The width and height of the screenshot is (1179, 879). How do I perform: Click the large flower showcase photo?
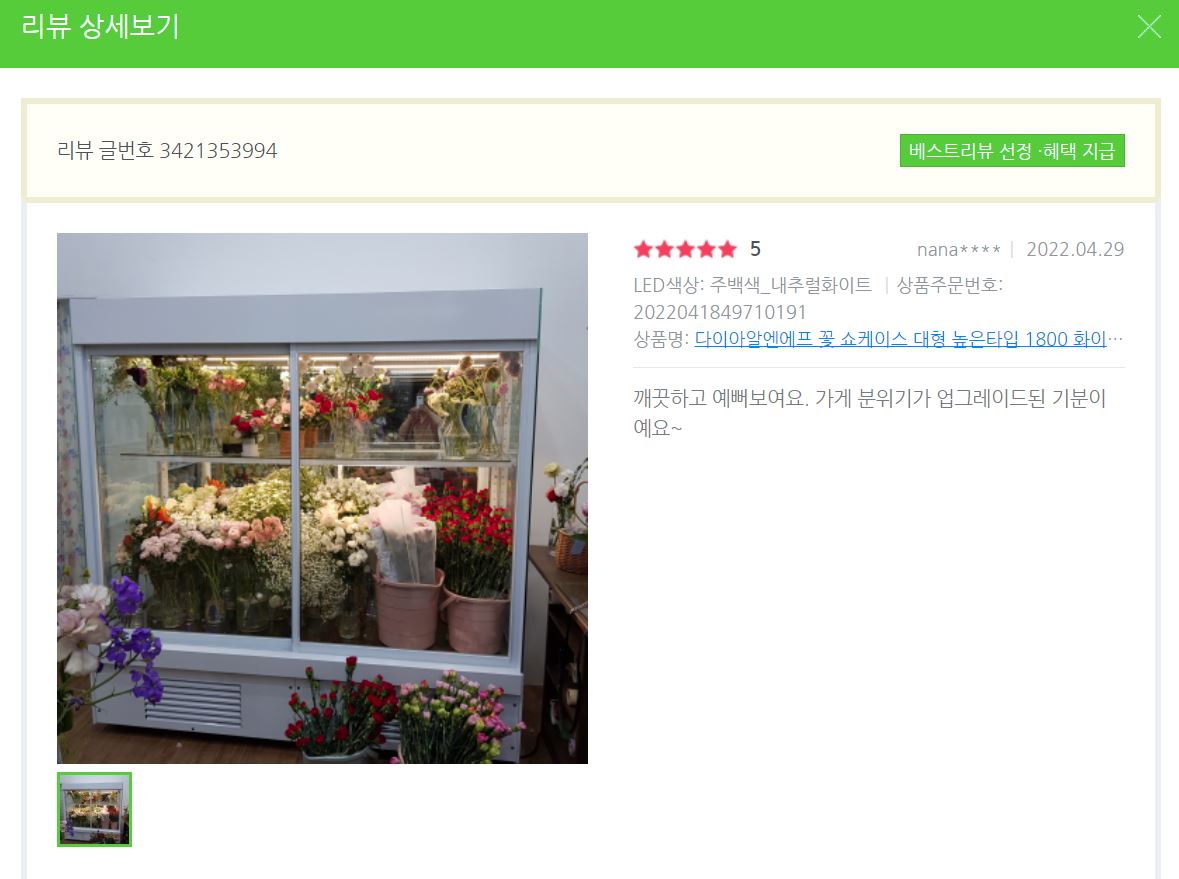point(323,499)
